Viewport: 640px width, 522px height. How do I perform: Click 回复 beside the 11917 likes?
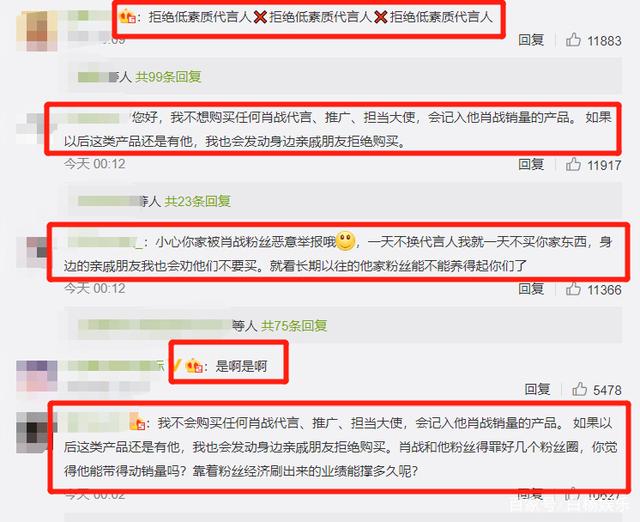(x=531, y=164)
